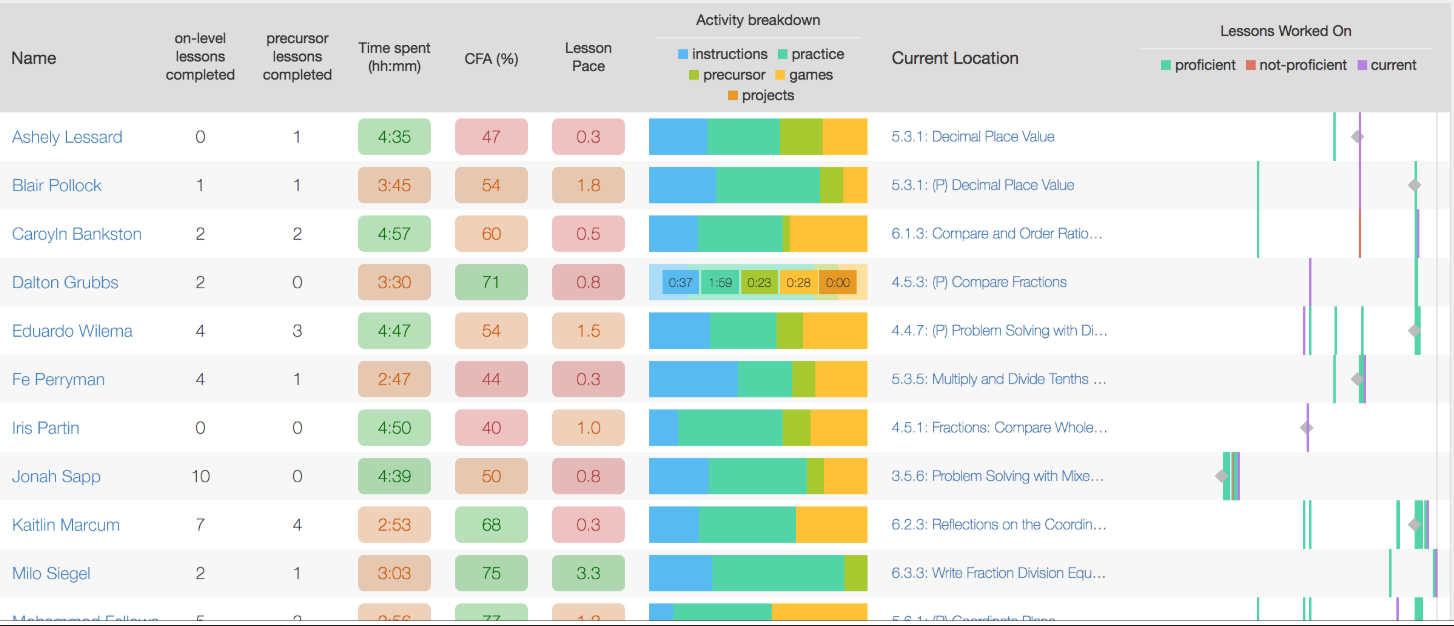Click the purple current legend swatch

point(1362,66)
